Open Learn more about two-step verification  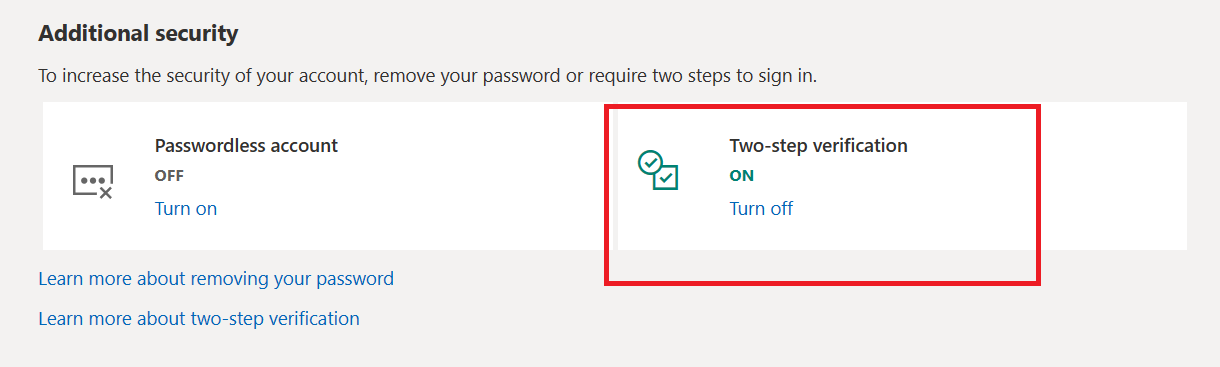(199, 318)
